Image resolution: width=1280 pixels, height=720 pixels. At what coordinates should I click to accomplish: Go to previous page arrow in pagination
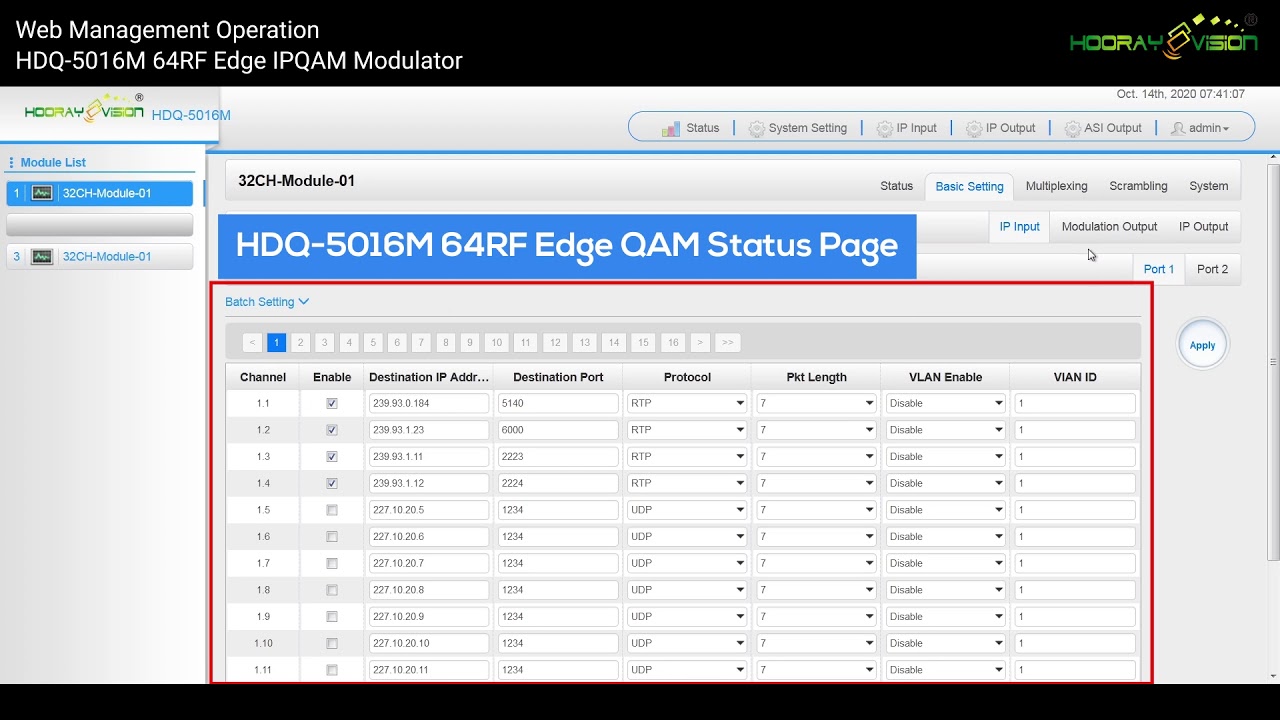(253, 342)
